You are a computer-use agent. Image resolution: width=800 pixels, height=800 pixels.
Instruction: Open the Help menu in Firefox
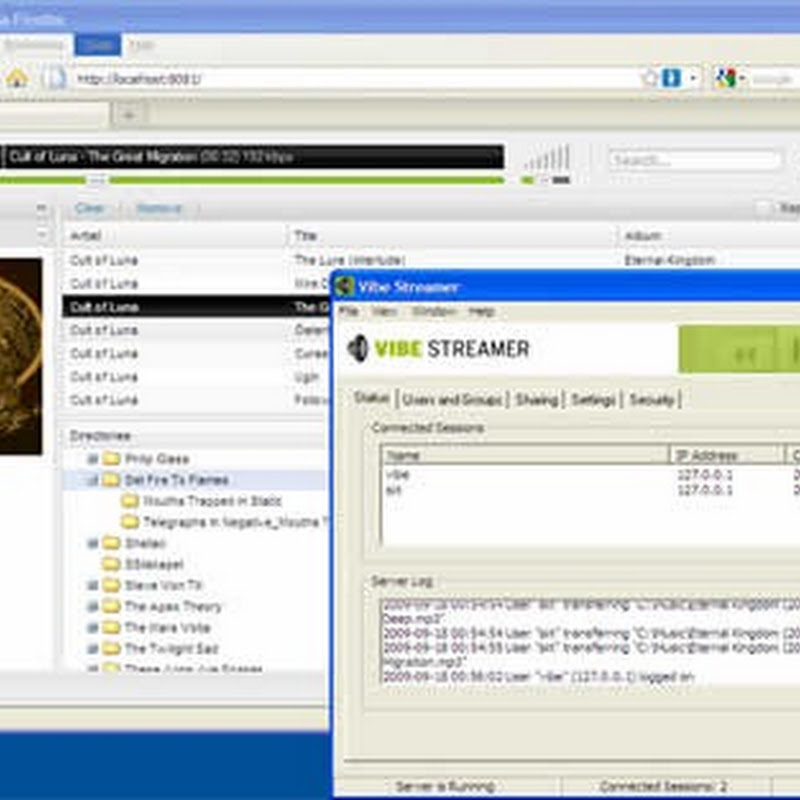coord(140,45)
